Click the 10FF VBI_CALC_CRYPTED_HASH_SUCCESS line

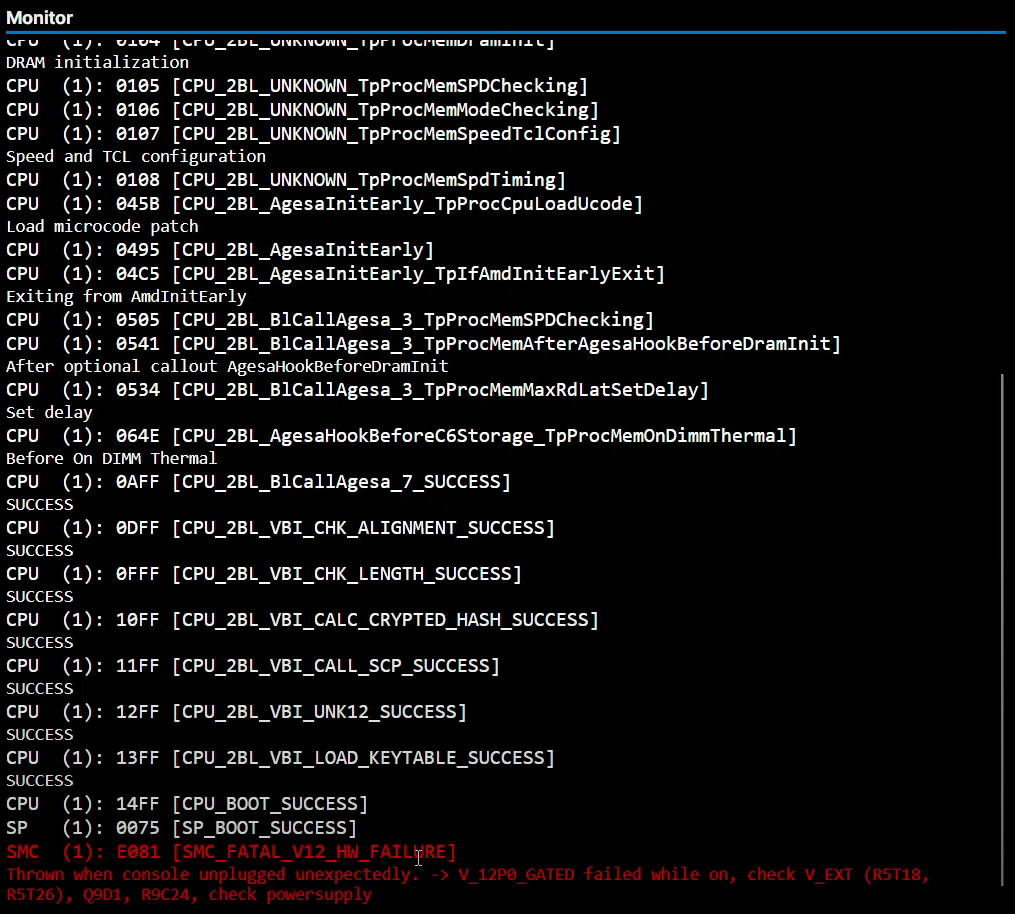coord(302,620)
